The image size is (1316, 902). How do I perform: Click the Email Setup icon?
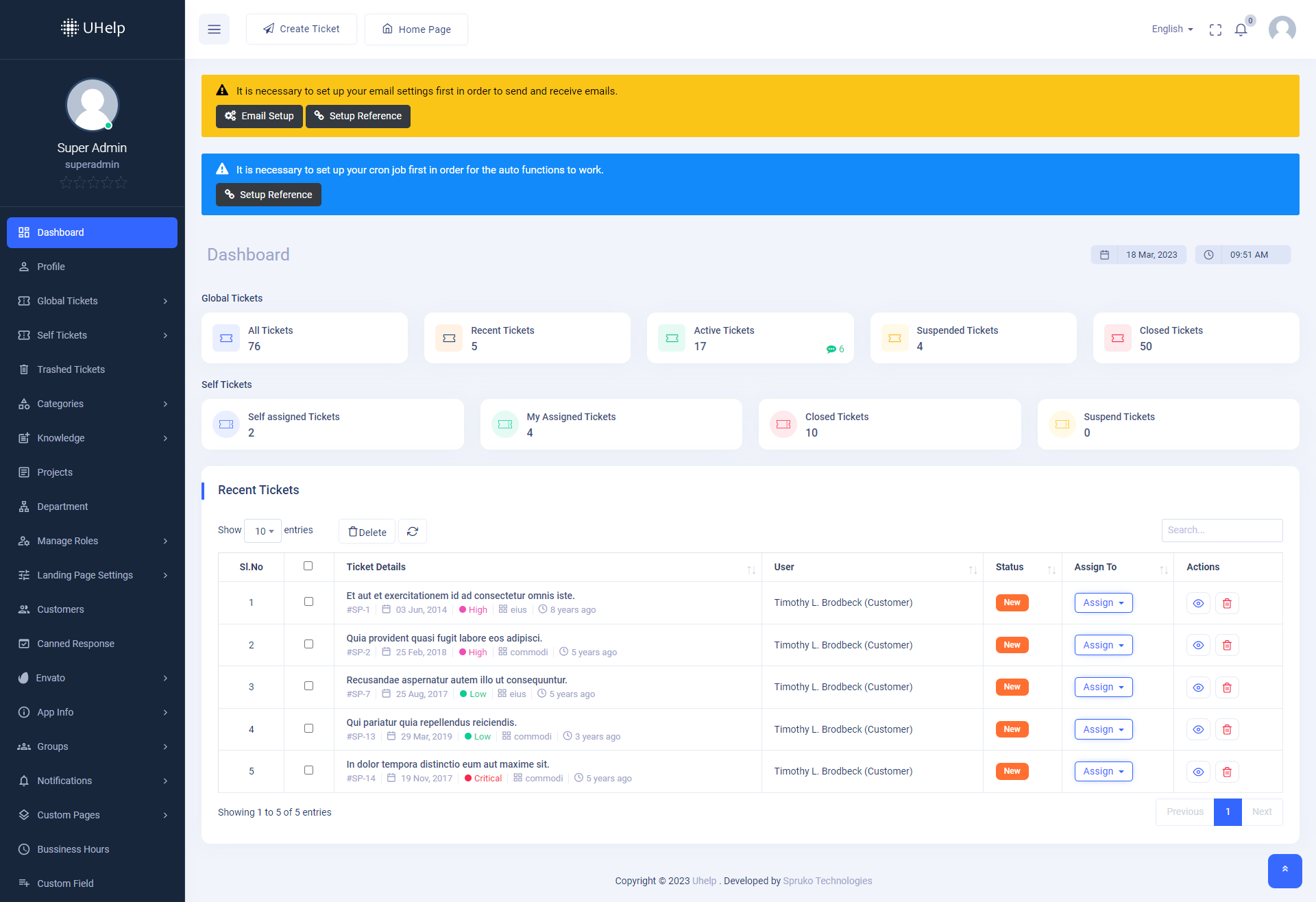pos(230,115)
